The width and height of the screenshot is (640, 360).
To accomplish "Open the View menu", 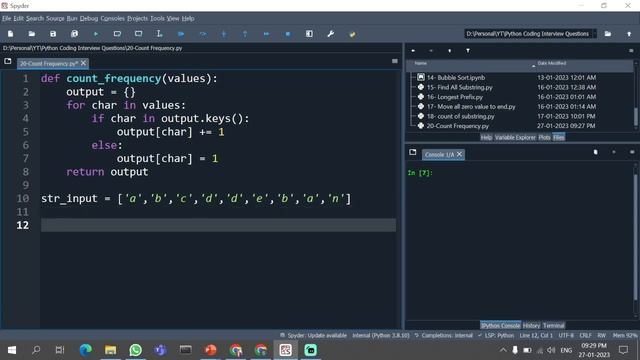I will tap(173, 18).
